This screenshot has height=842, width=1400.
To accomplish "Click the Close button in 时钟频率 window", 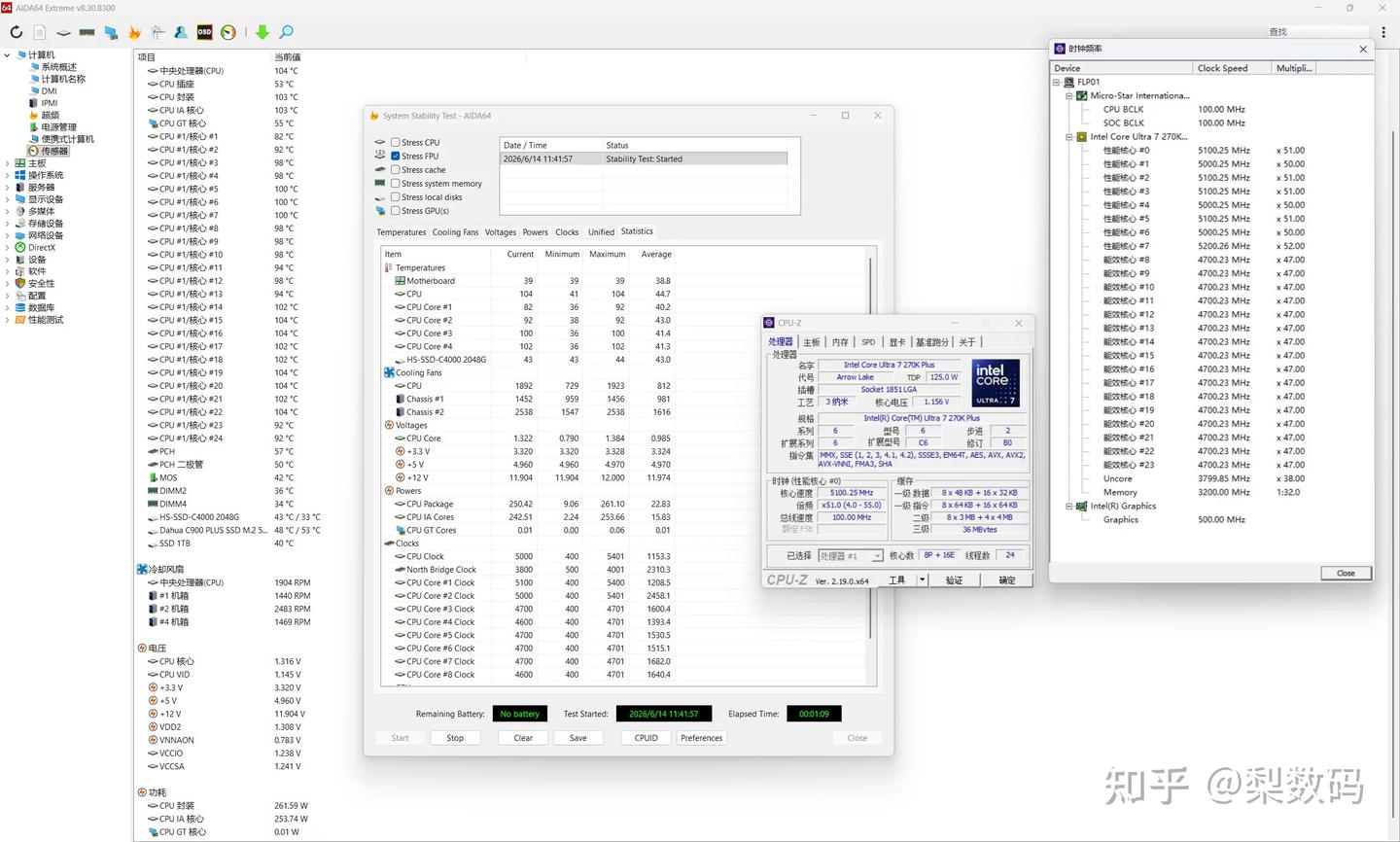I will coord(1346,573).
